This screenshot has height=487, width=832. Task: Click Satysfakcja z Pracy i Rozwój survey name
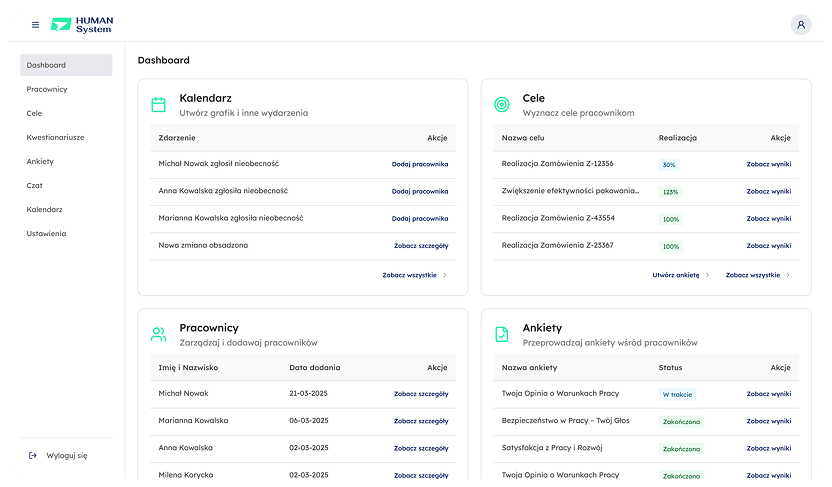pyautogui.click(x=552, y=447)
